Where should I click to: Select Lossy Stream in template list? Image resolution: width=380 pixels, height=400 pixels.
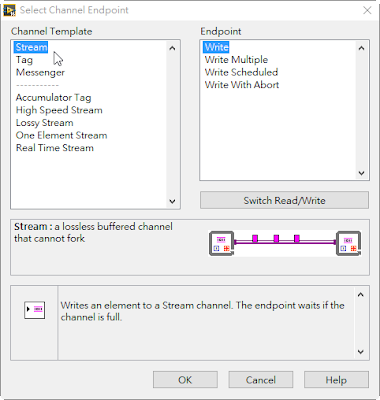[x=45, y=123]
